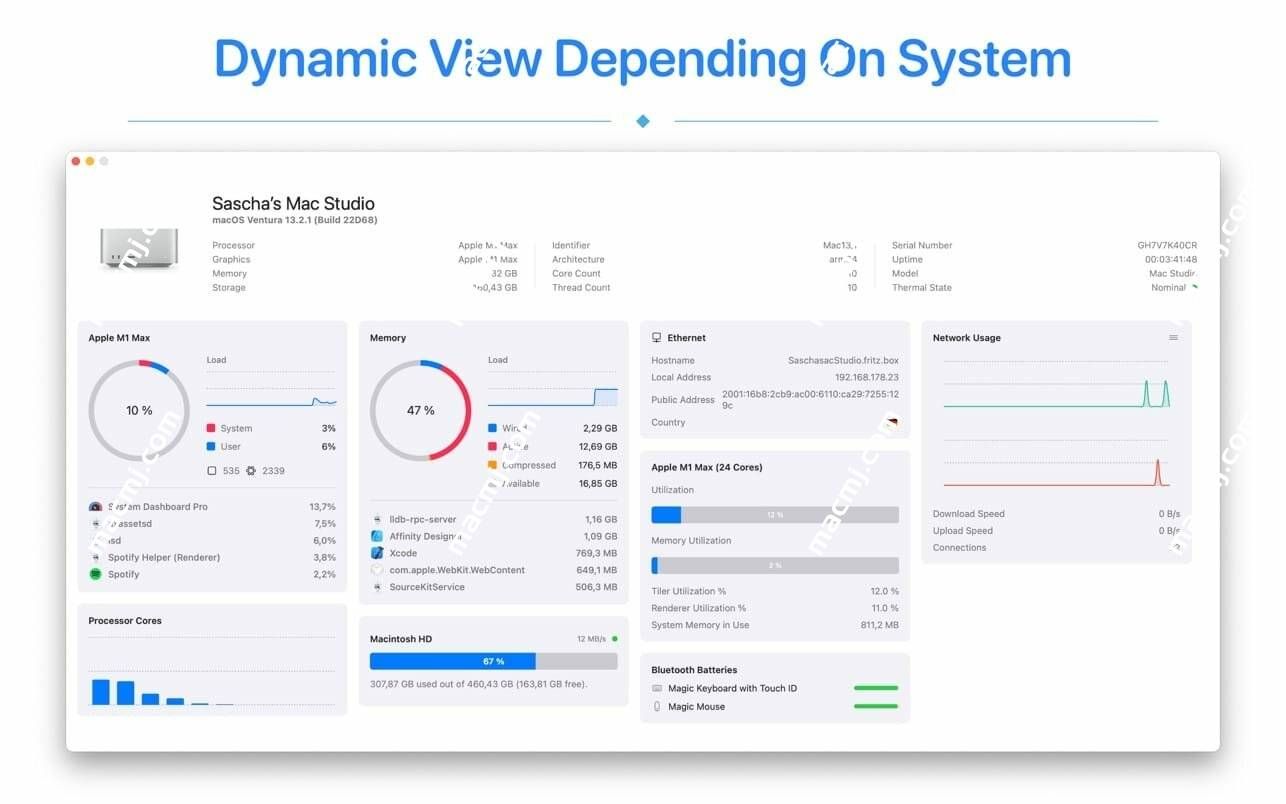This screenshot has height=804, width=1286.
Task: Click the Storage value in system info
Action: (495, 288)
